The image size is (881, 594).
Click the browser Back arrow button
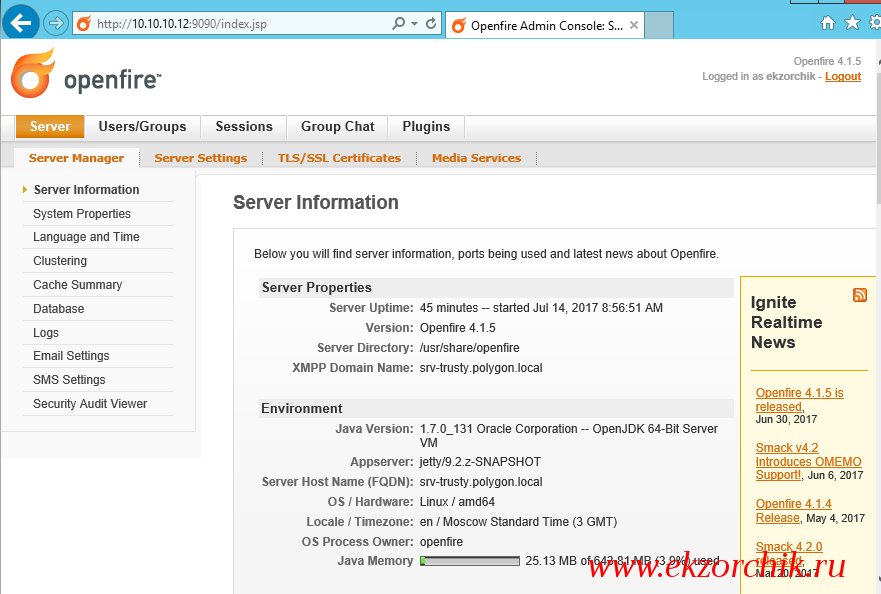(x=21, y=23)
